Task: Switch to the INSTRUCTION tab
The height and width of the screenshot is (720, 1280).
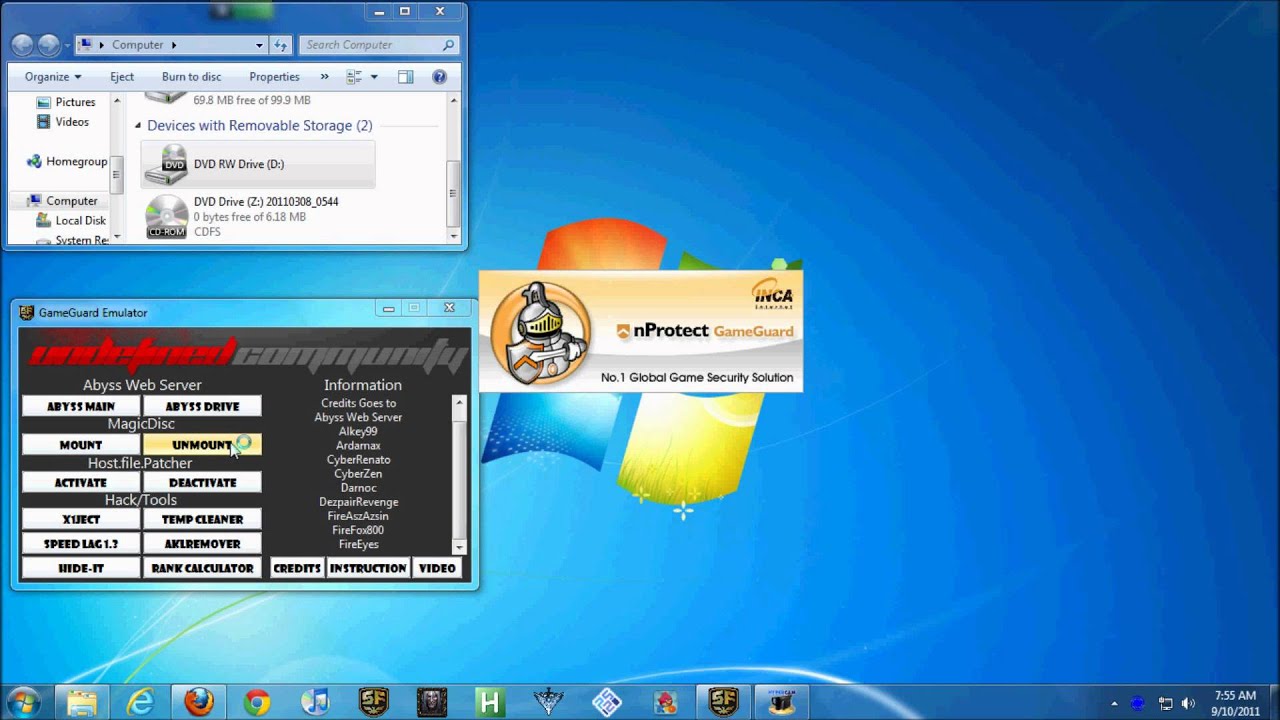Action: [x=368, y=568]
